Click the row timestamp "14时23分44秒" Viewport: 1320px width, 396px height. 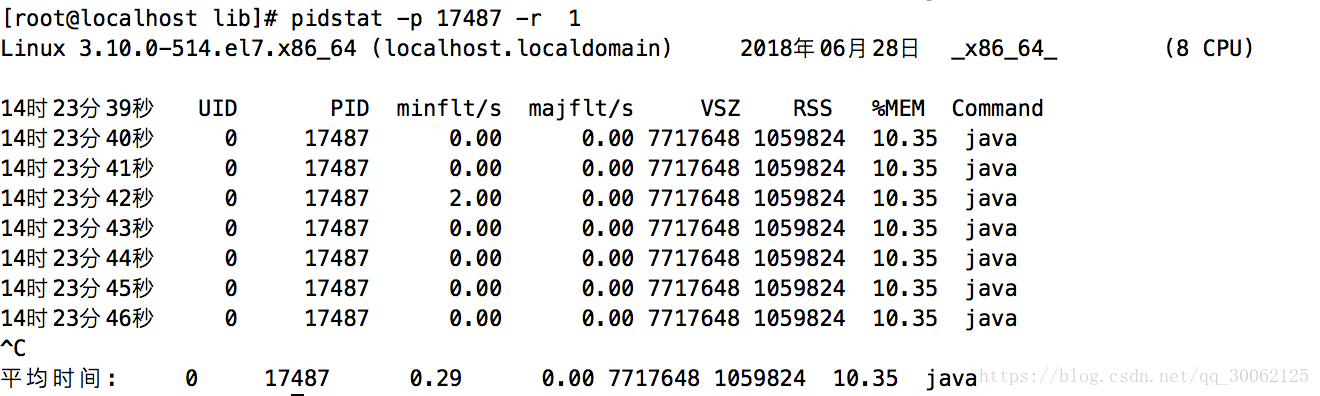(x=77, y=258)
